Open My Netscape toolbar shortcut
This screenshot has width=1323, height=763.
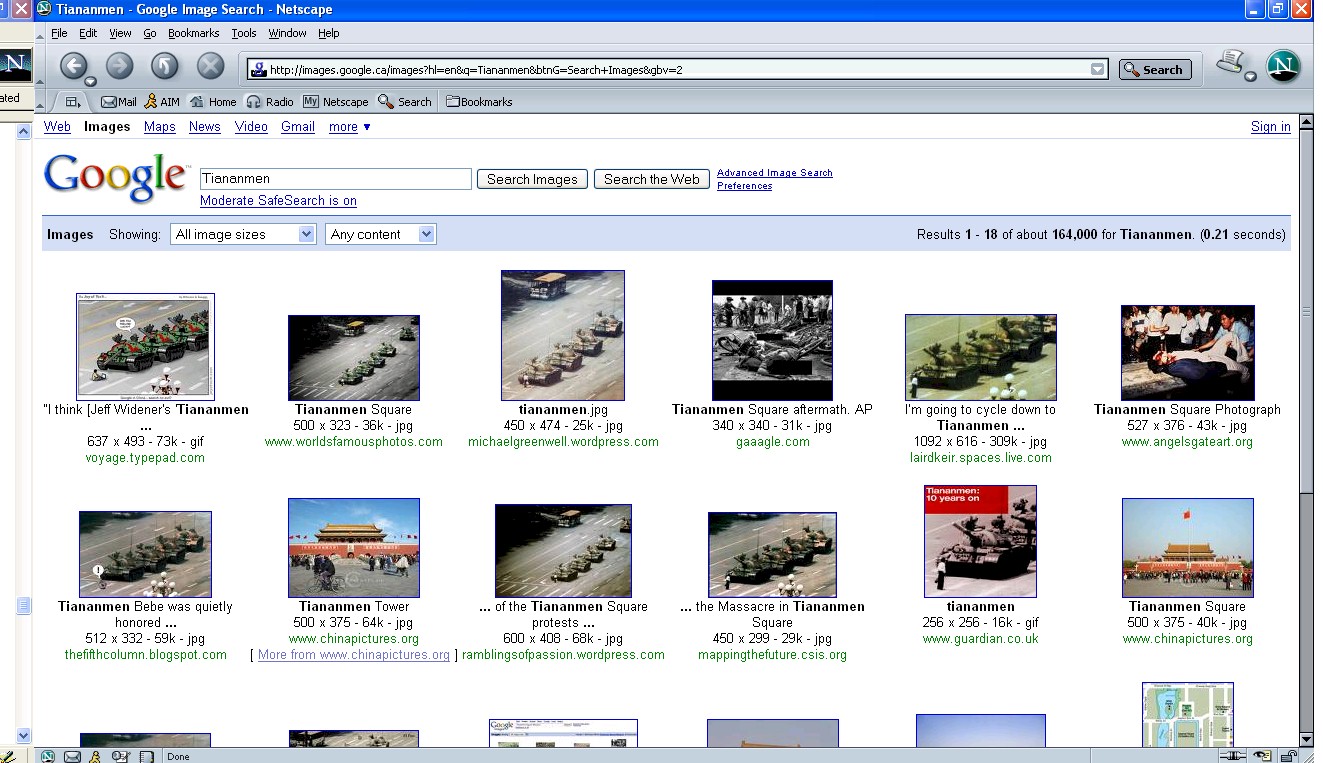coord(335,102)
